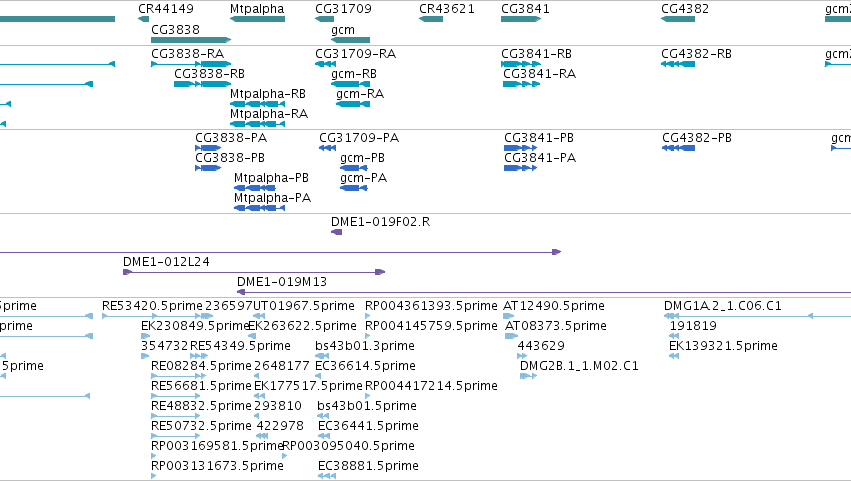The width and height of the screenshot is (851, 481).
Task: Click EST AT12490.5prime
Action: click(554, 306)
